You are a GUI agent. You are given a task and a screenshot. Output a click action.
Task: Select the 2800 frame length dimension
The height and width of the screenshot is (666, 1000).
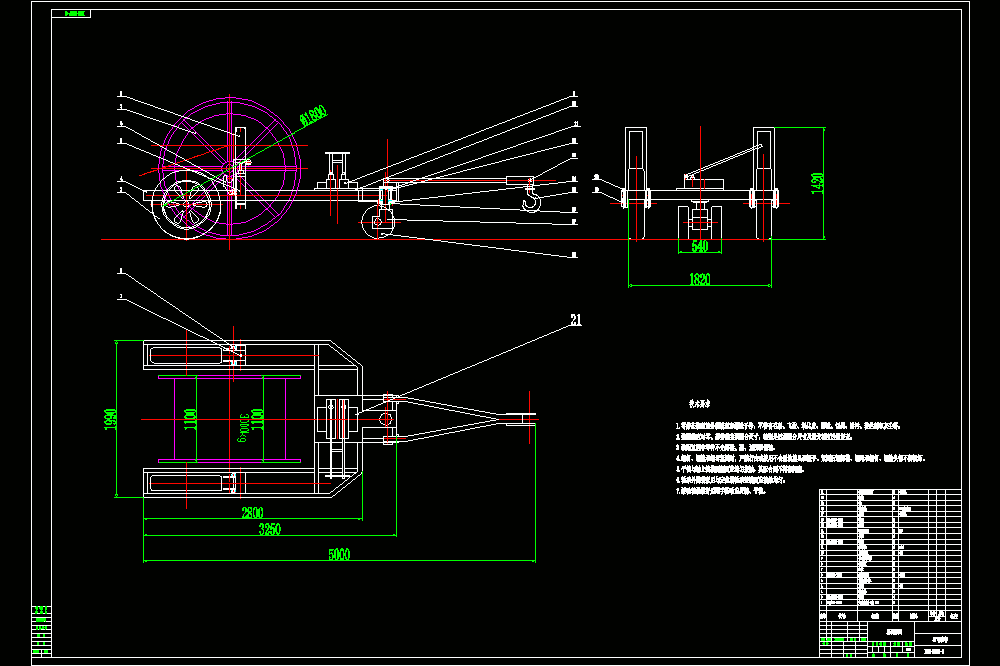click(x=253, y=512)
